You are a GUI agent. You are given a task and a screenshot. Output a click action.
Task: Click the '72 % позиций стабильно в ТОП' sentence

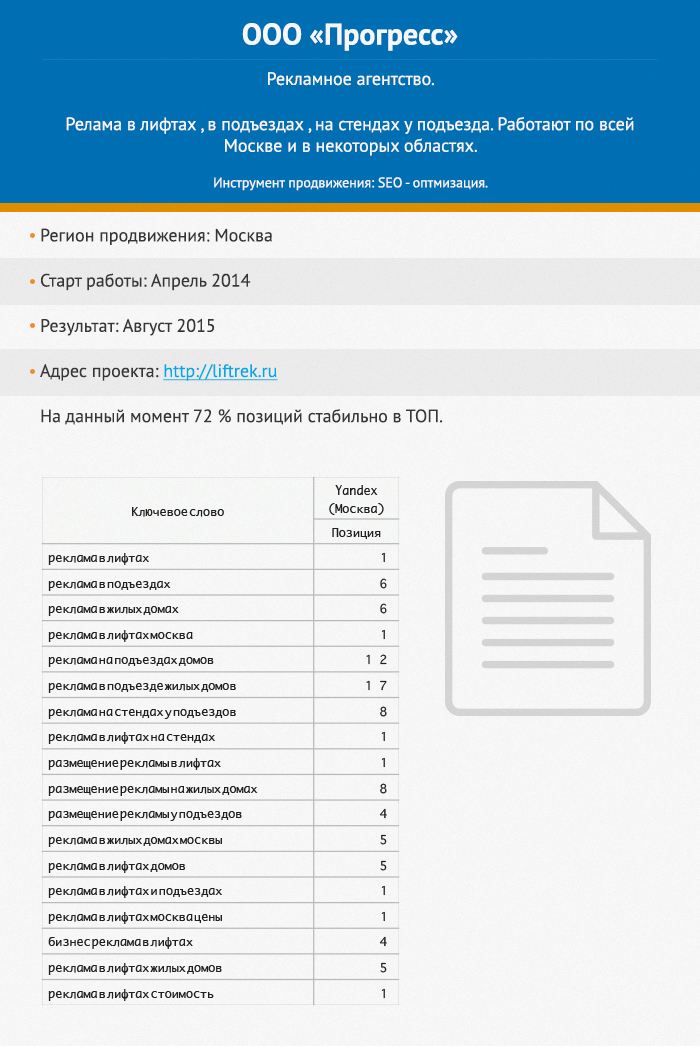tap(241, 416)
